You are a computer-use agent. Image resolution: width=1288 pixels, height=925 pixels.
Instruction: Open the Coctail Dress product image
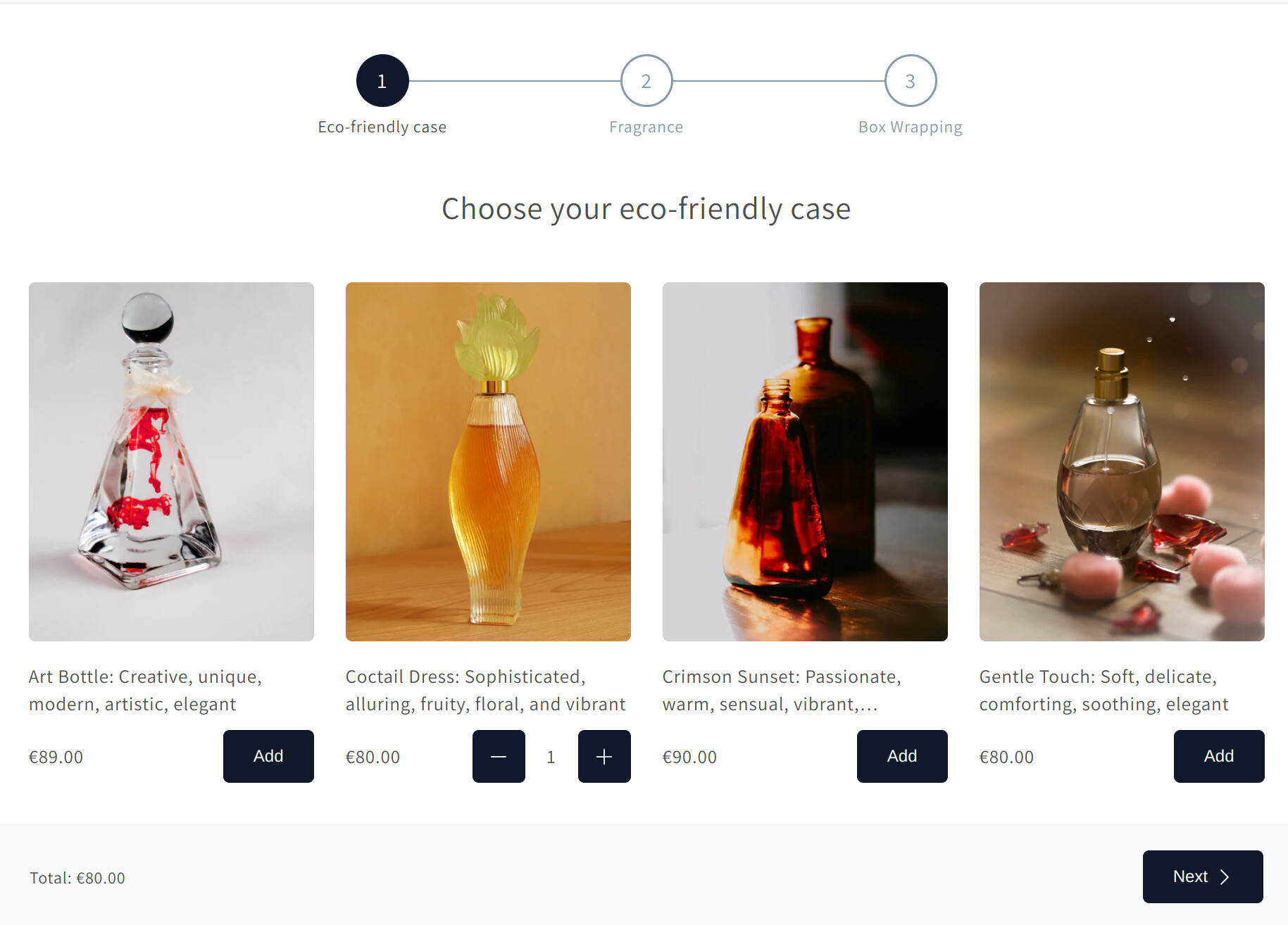[488, 461]
